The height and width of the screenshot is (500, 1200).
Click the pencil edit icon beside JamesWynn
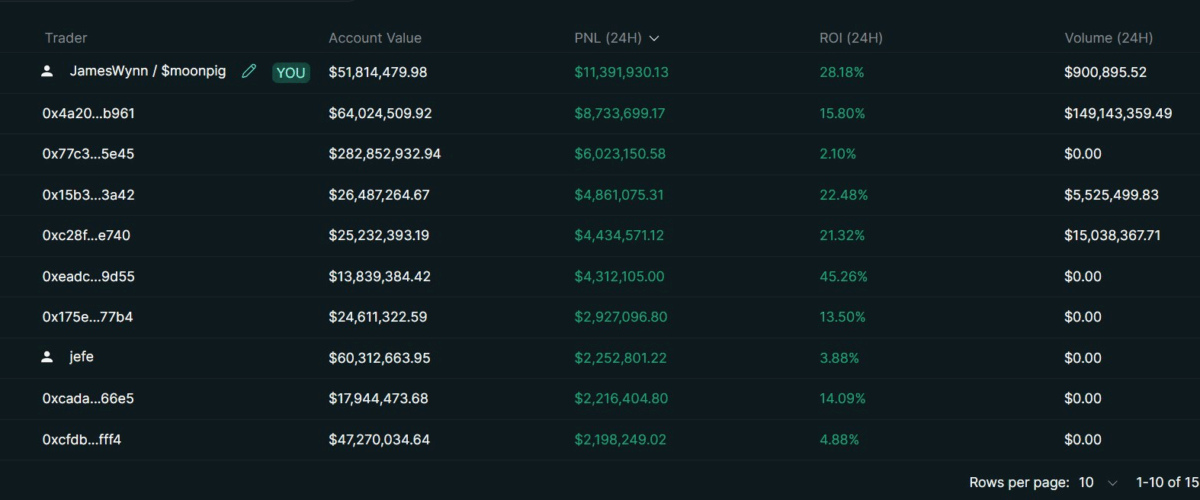(x=249, y=71)
